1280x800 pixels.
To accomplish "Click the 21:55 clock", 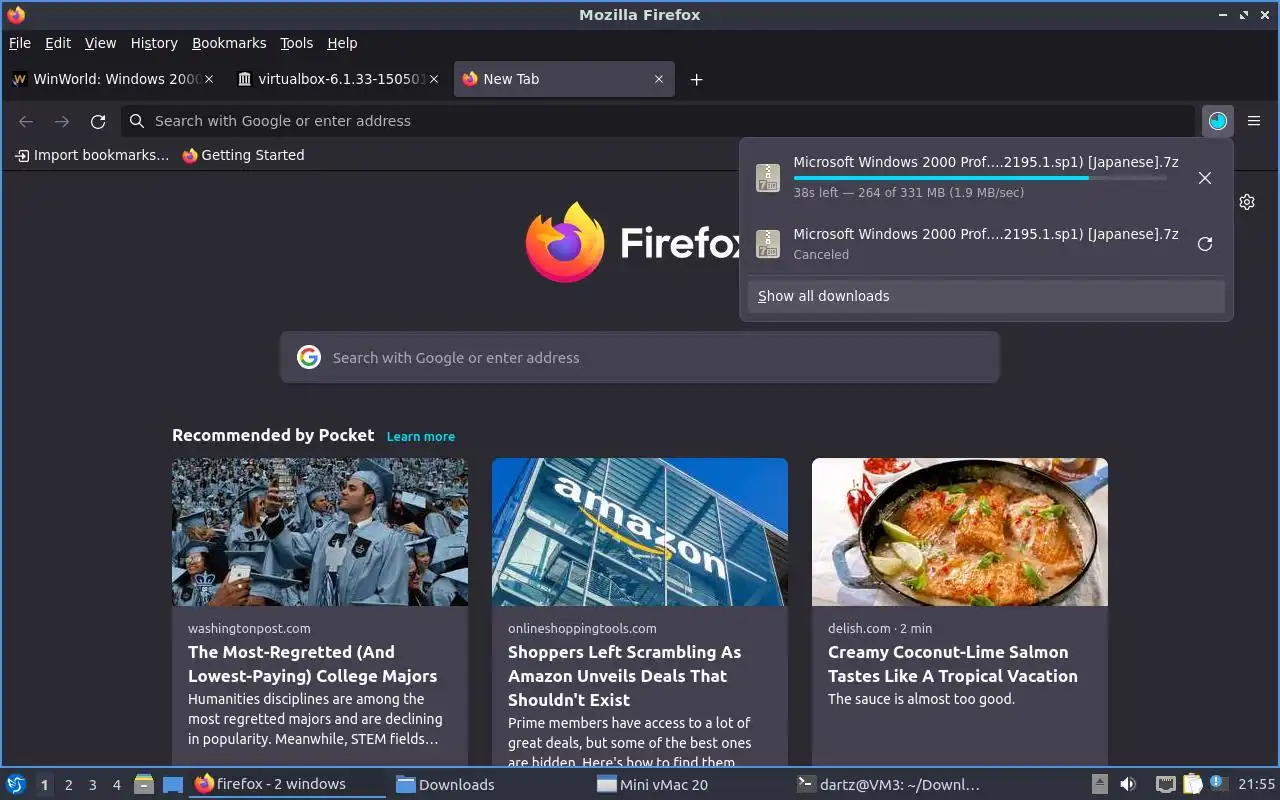I will coord(1257,785).
